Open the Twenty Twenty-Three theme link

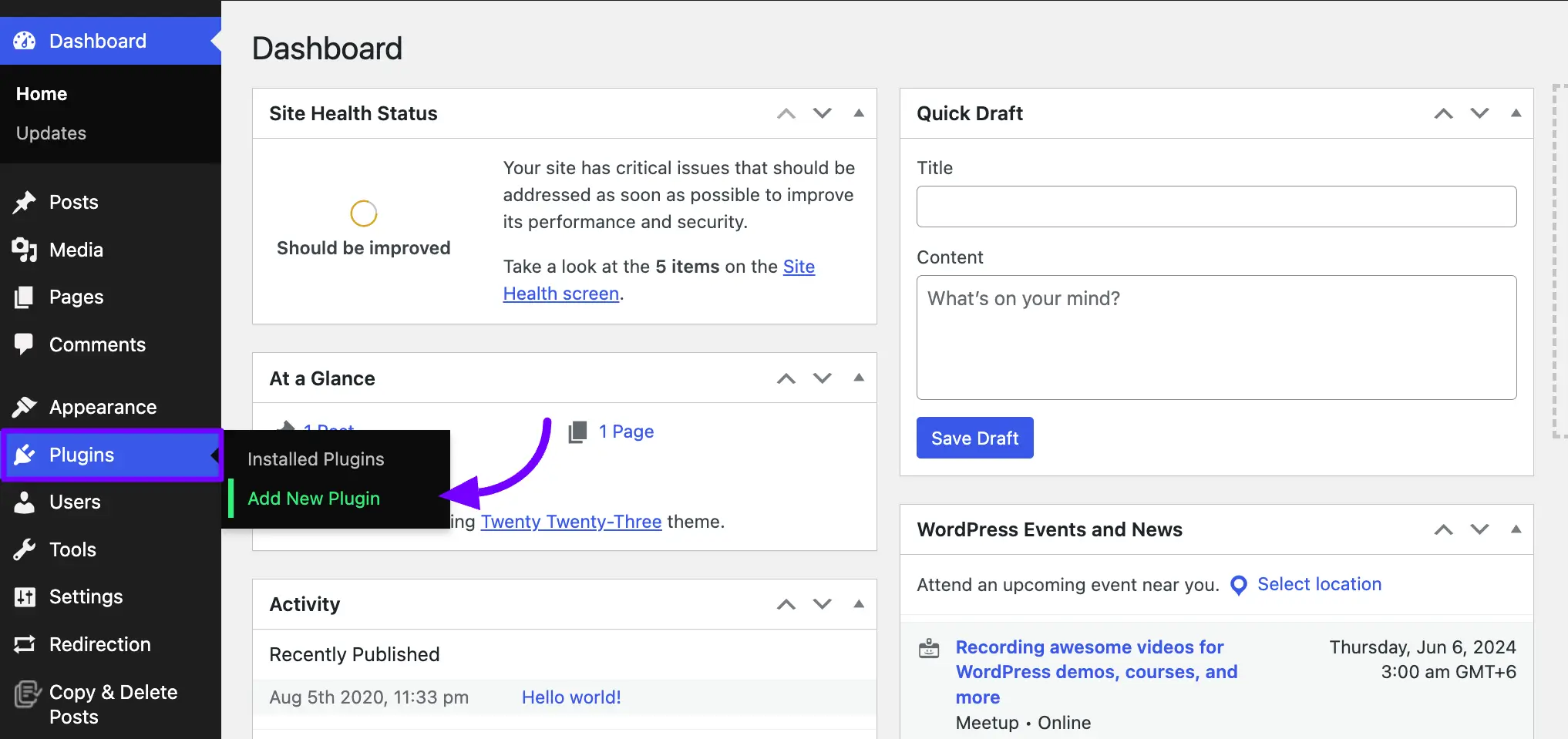571,522
